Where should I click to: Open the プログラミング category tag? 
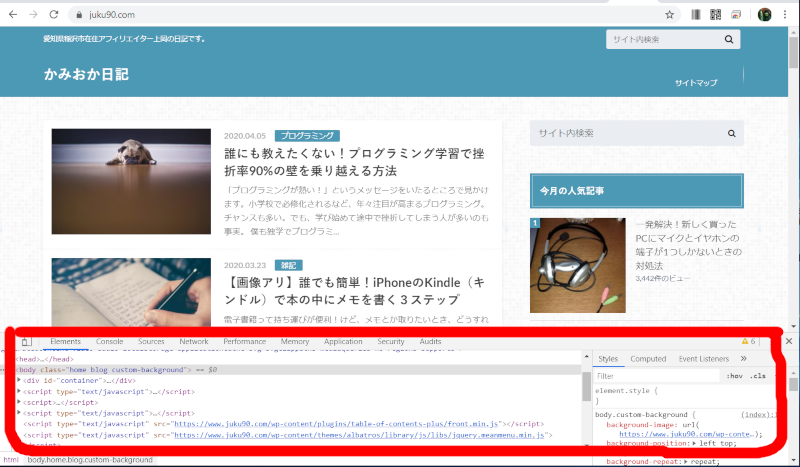click(307, 136)
